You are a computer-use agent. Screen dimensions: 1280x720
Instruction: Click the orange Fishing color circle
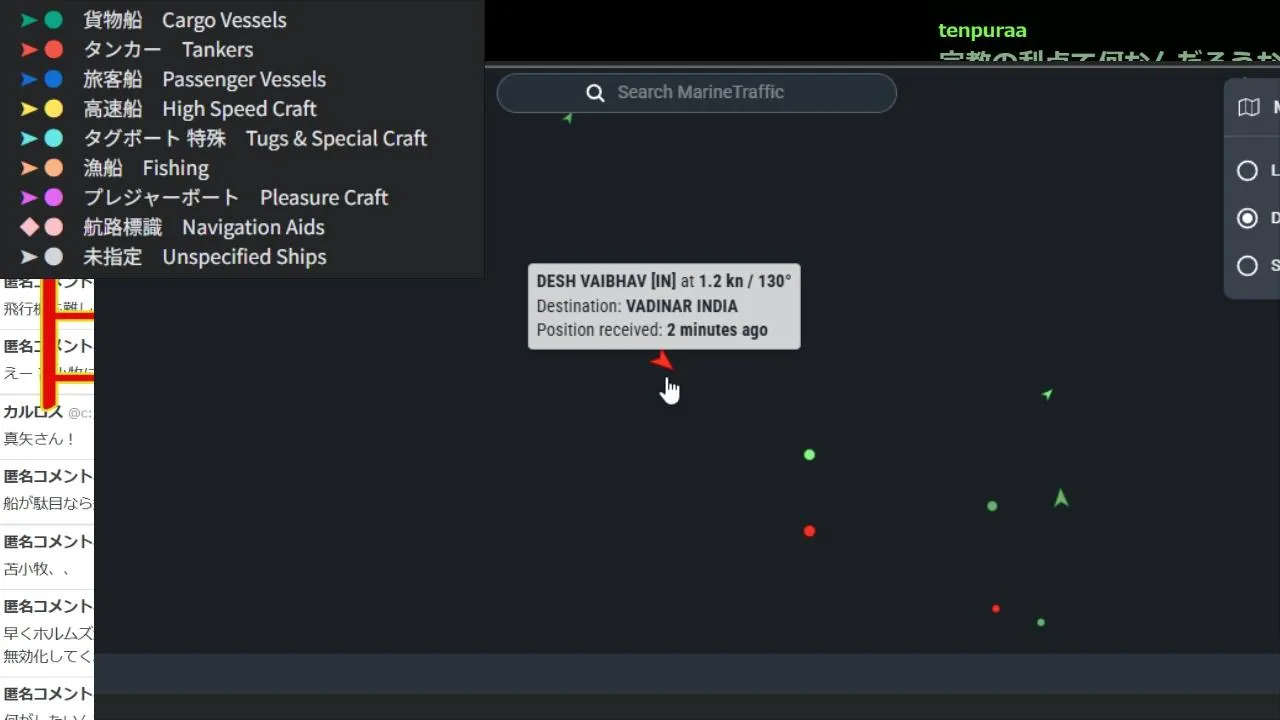pyautogui.click(x=54, y=168)
